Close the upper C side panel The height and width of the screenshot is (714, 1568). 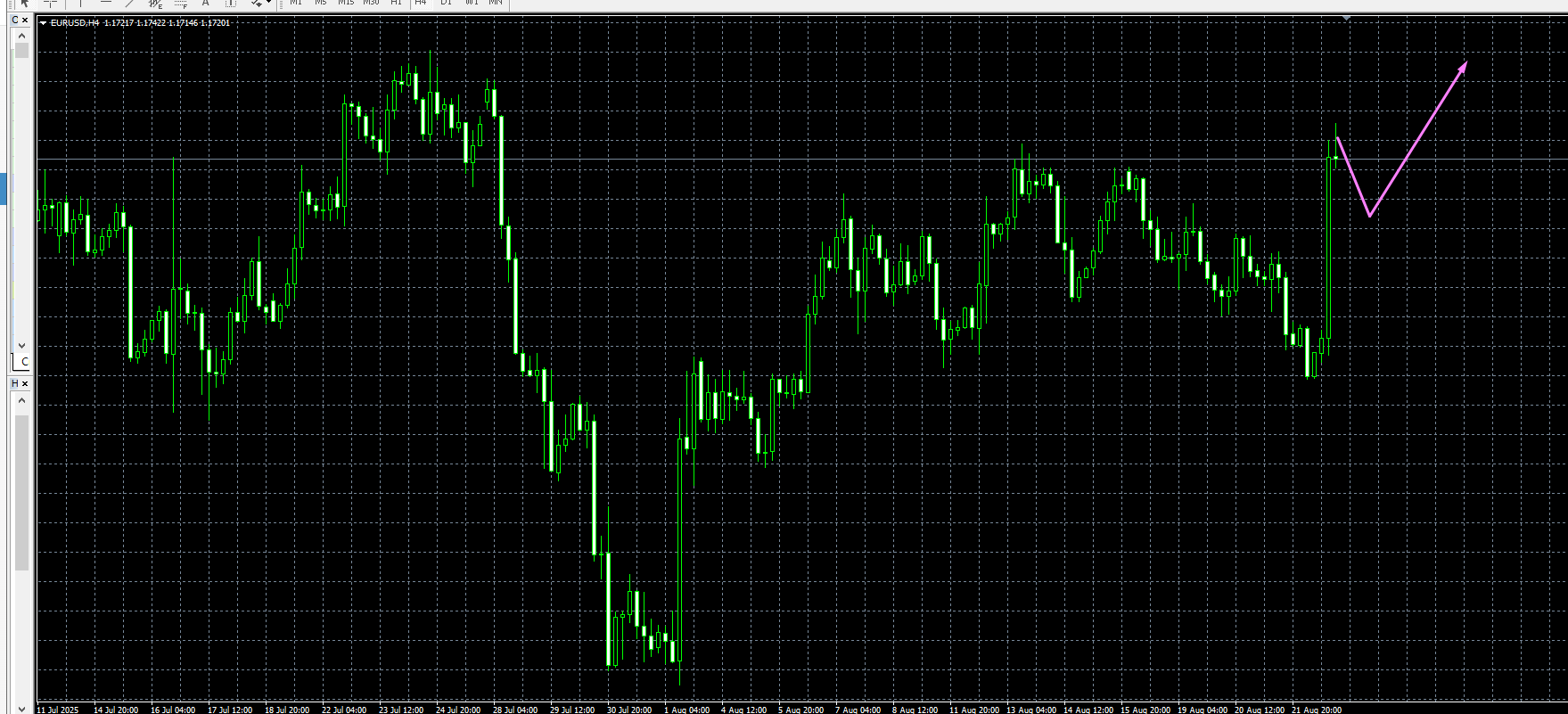[25, 21]
